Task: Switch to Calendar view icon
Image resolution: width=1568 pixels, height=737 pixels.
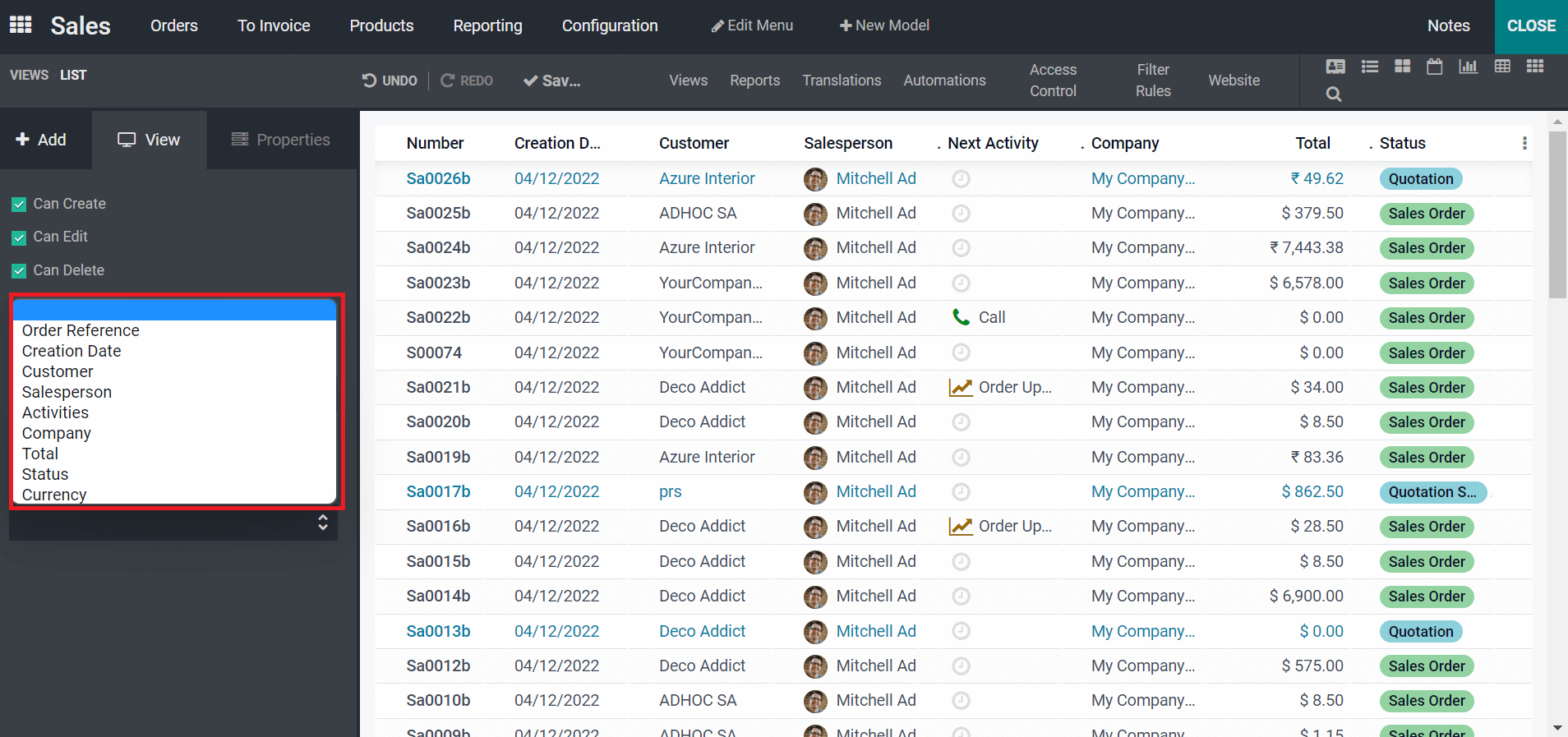Action: (1435, 67)
